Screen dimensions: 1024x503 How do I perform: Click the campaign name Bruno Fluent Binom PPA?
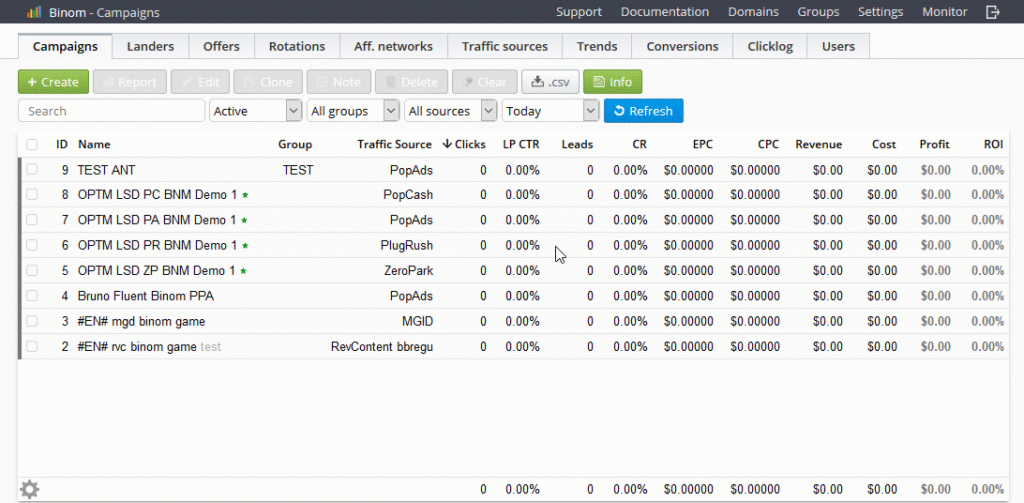[x=146, y=296]
